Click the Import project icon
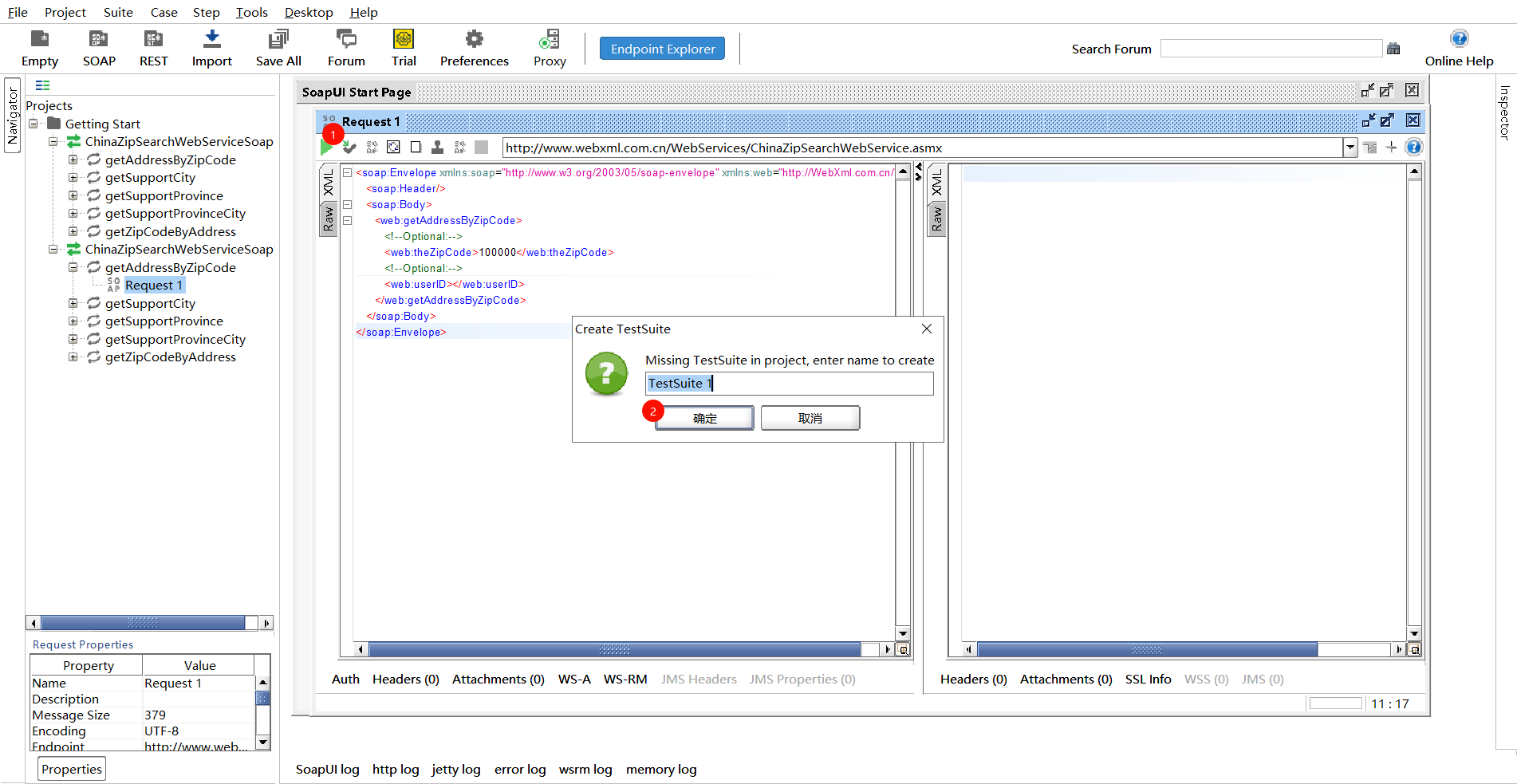This screenshot has height=784, width=1517. [x=212, y=48]
